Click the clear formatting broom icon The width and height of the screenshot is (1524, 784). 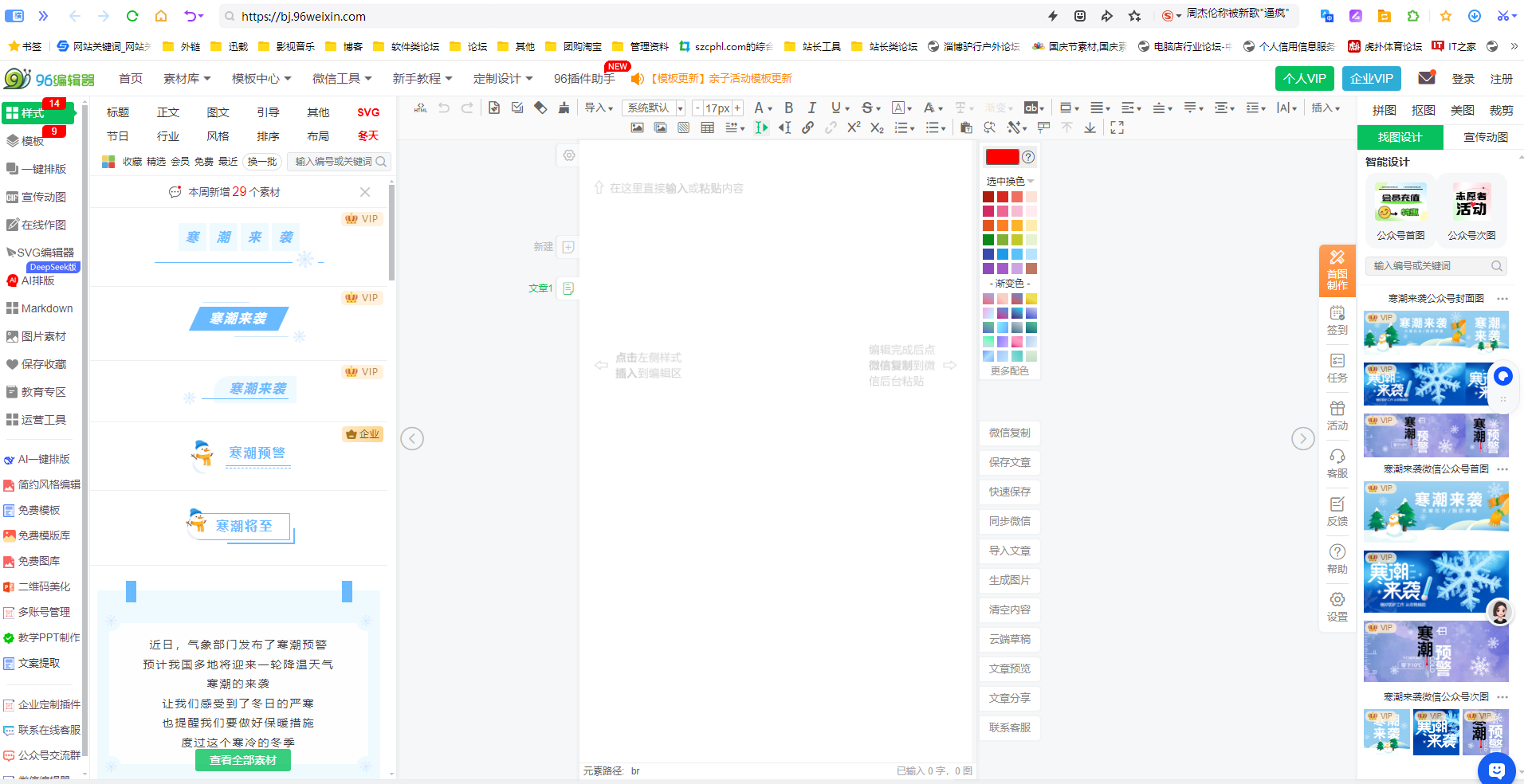coord(564,108)
